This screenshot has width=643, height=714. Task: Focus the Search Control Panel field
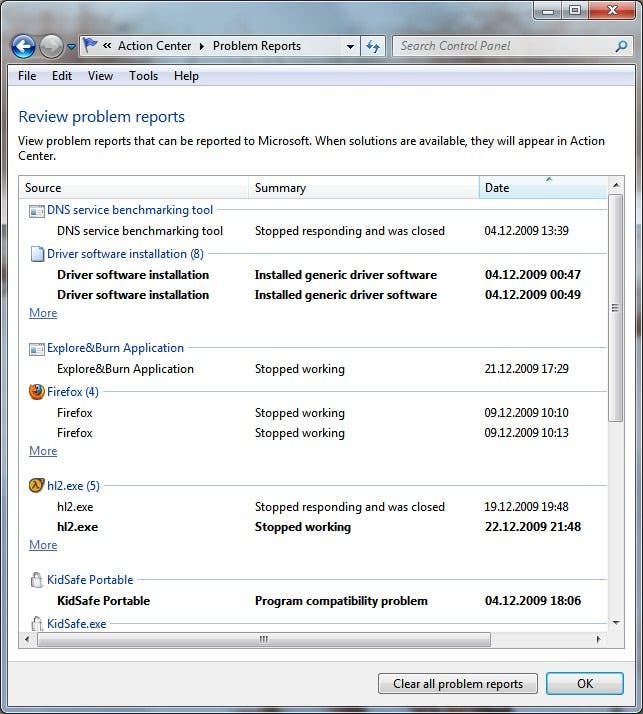[x=512, y=46]
